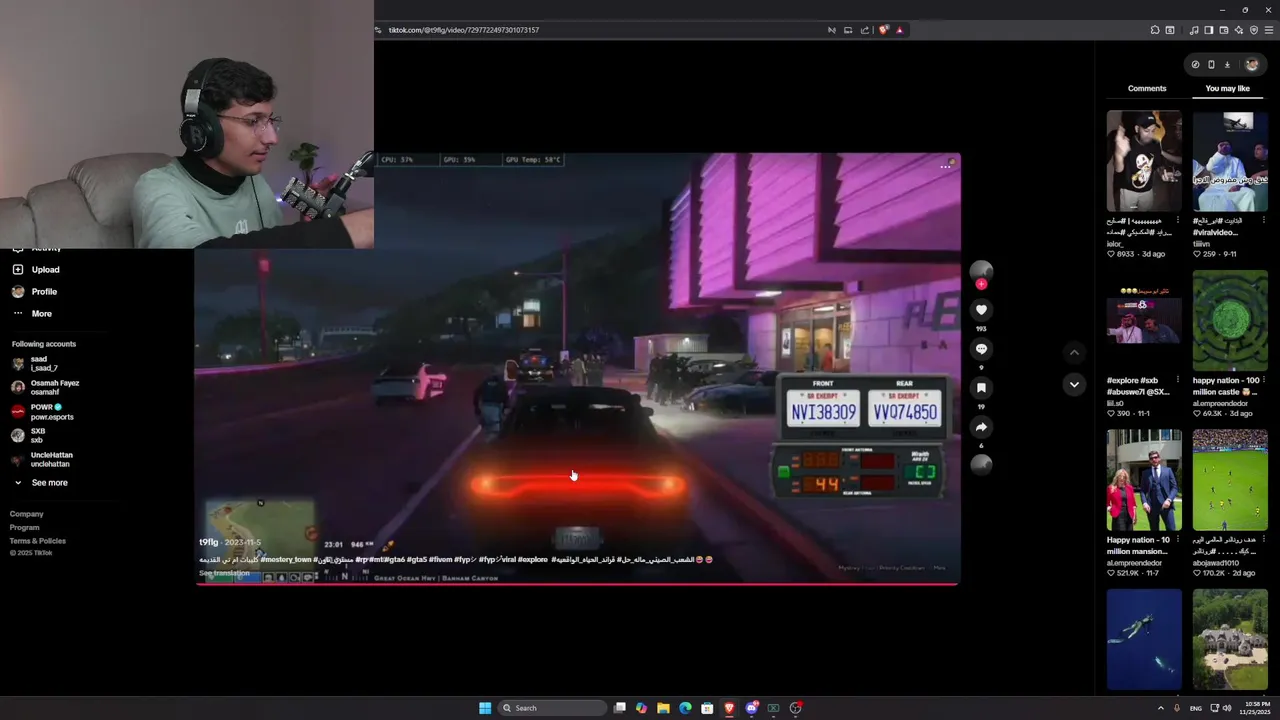The image size is (1280, 720).
Task: Click the taskbar Search box
Action: coord(553,708)
